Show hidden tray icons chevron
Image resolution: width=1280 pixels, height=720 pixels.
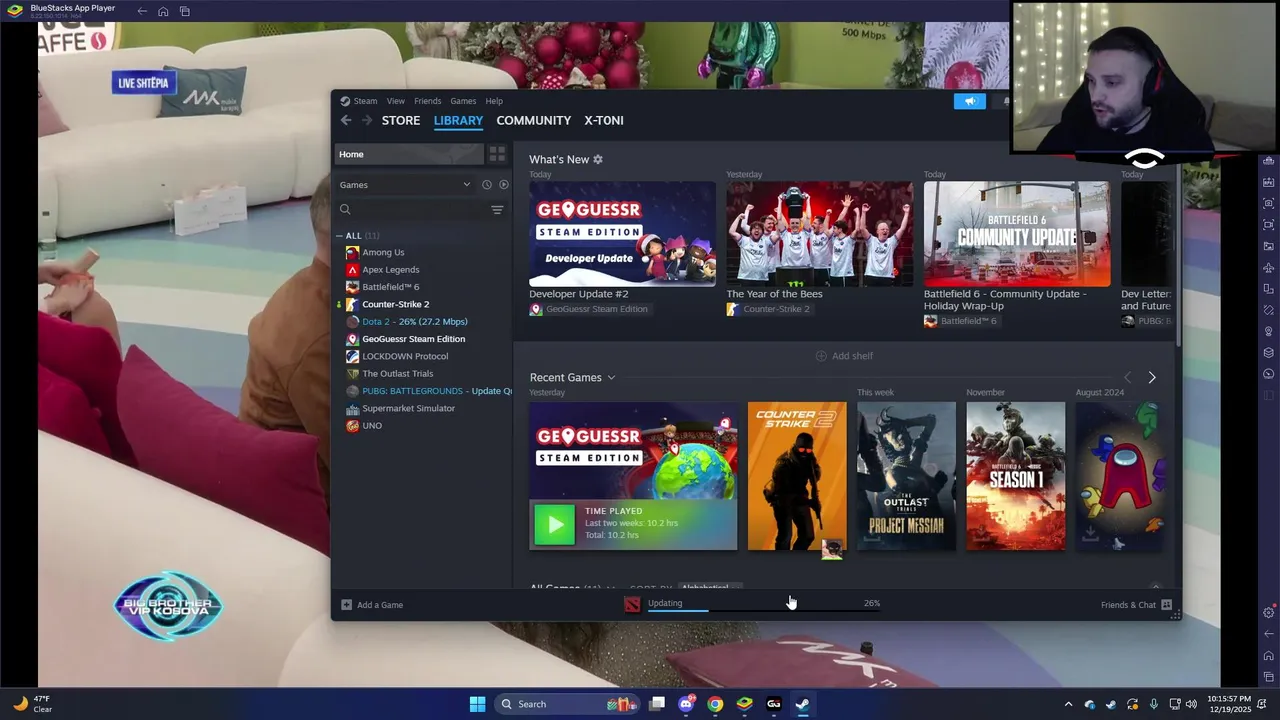(x=1068, y=704)
